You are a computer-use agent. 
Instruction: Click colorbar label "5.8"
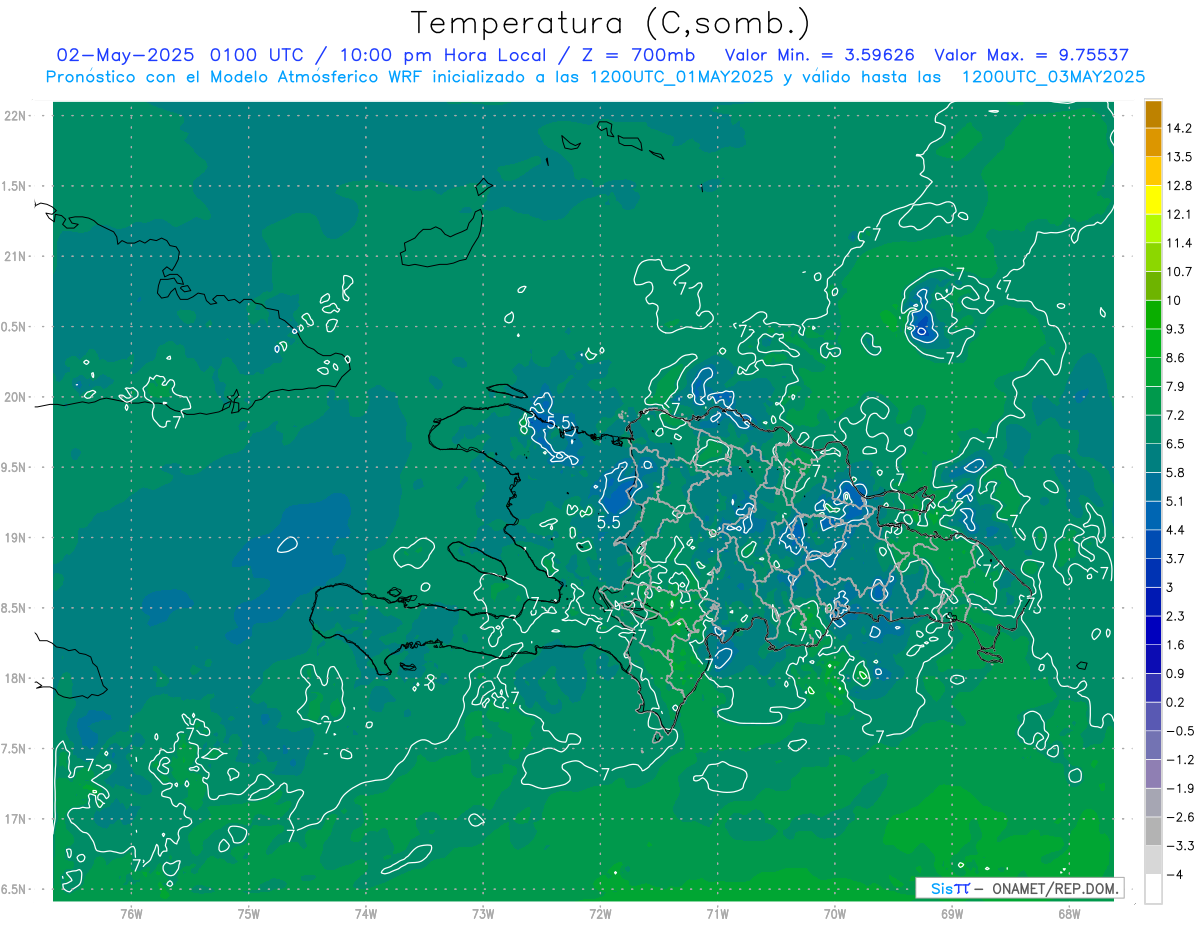coord(1175,472)
